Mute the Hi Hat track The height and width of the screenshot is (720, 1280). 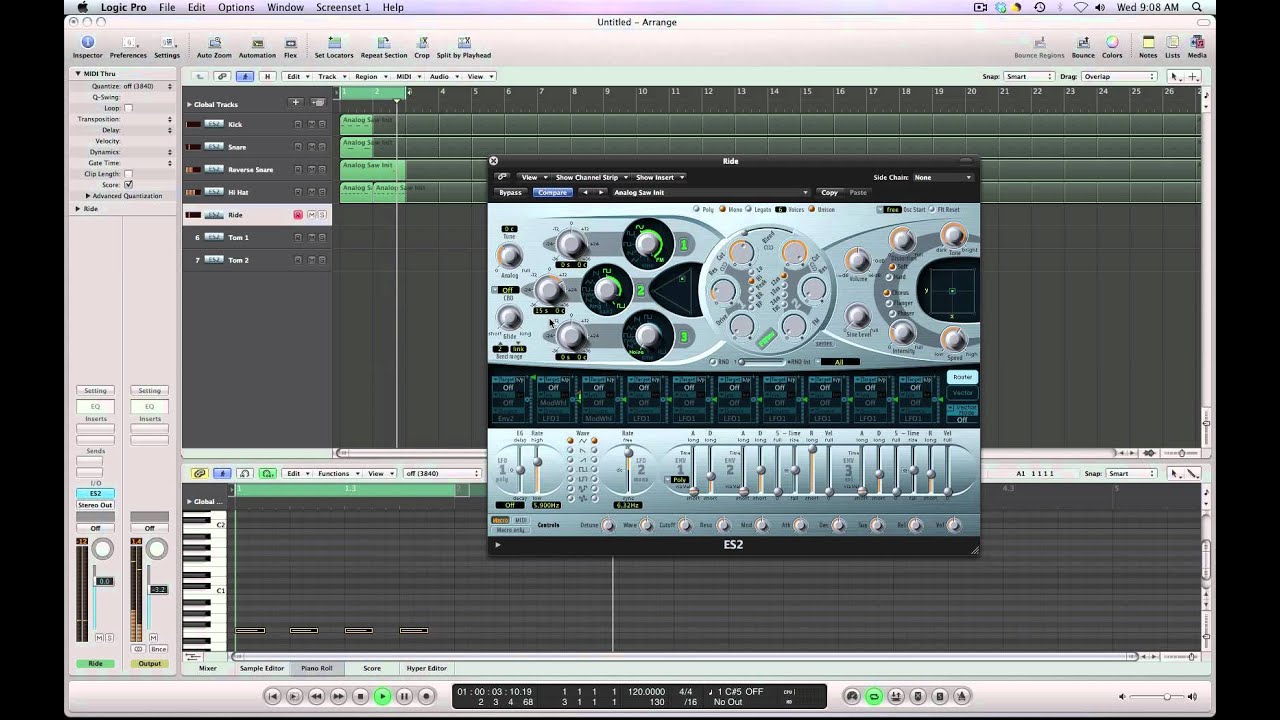point(311,192)
